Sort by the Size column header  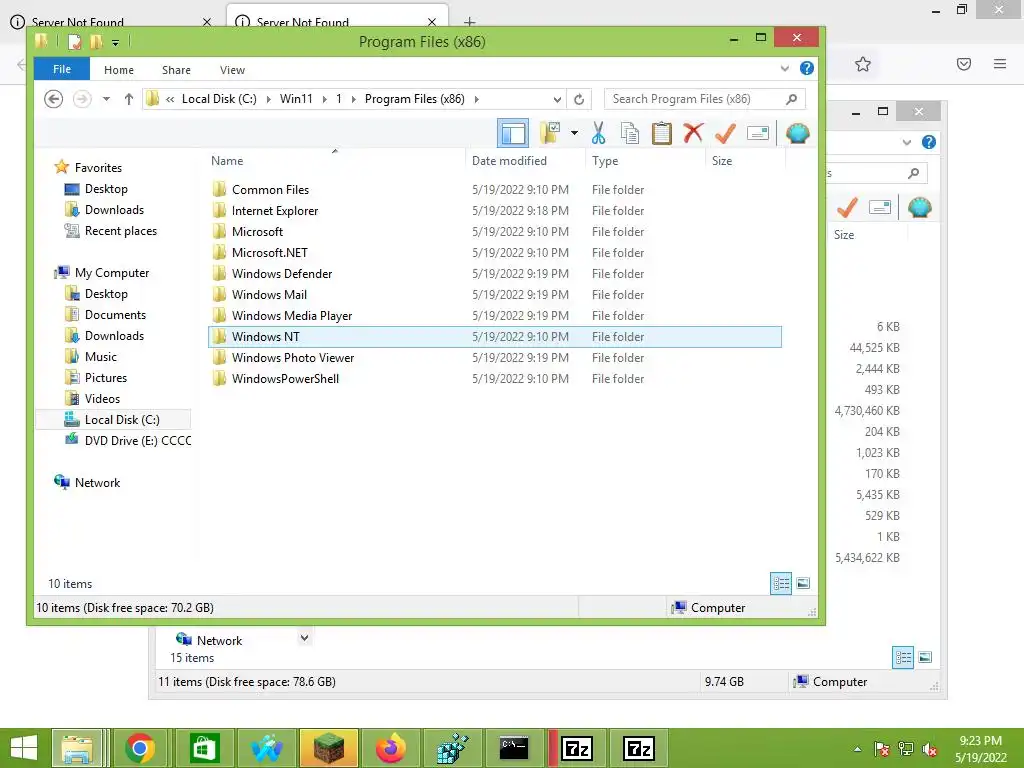click(x=722, y=161)
